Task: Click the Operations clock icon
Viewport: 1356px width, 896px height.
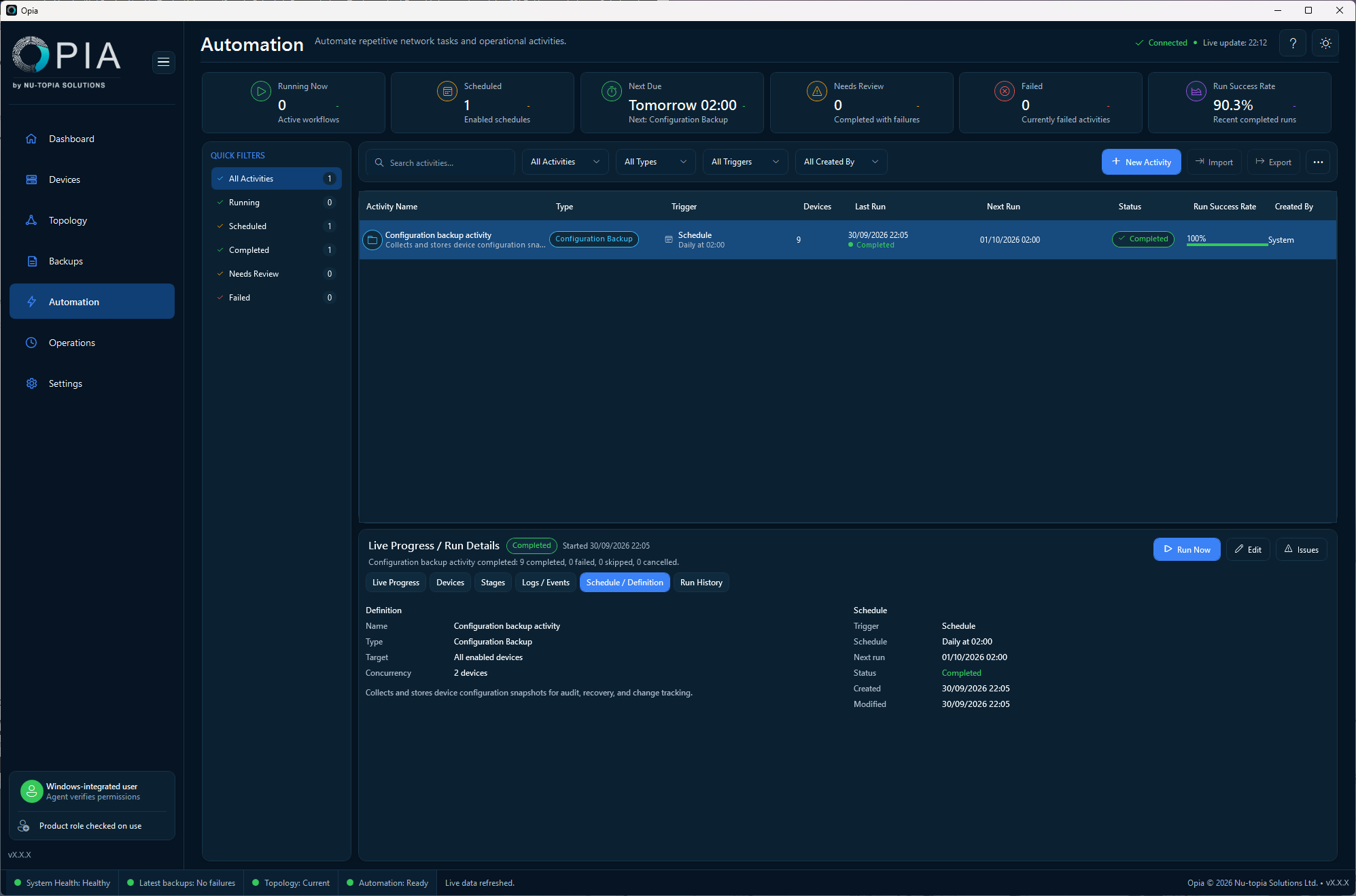Action: click(x=31, y=343)
